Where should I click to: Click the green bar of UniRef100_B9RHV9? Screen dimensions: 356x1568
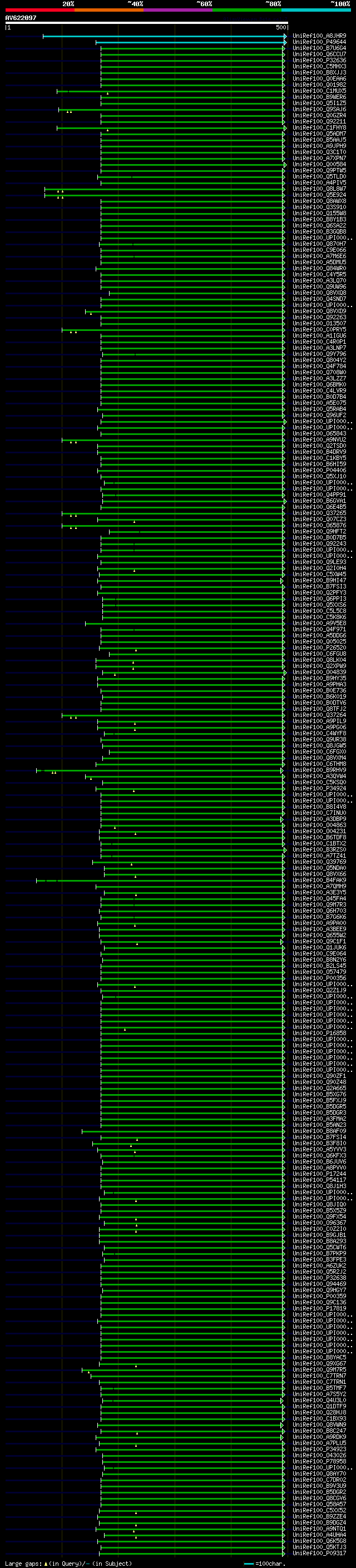coord(160,770)
